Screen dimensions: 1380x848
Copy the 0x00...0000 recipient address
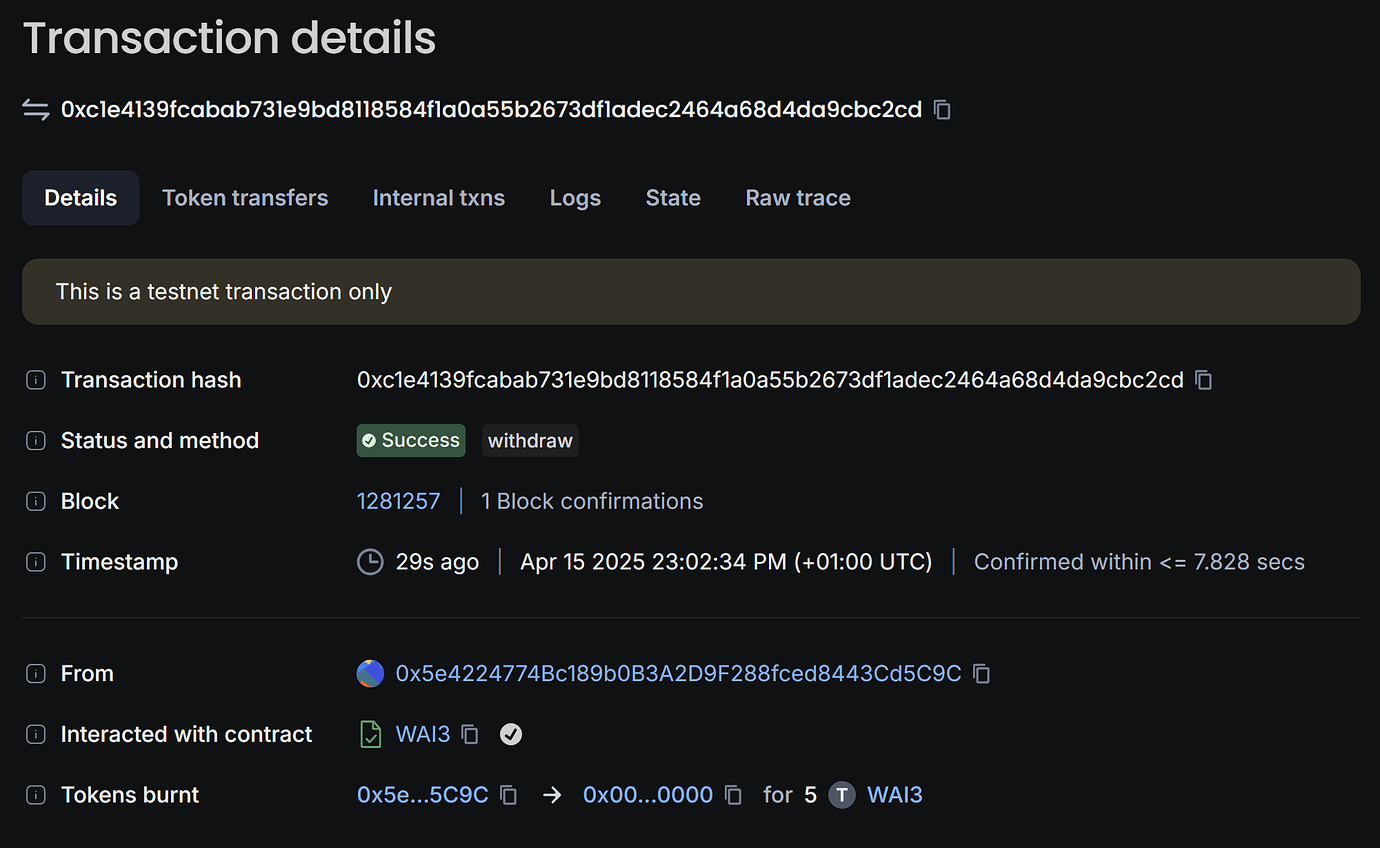733,795
